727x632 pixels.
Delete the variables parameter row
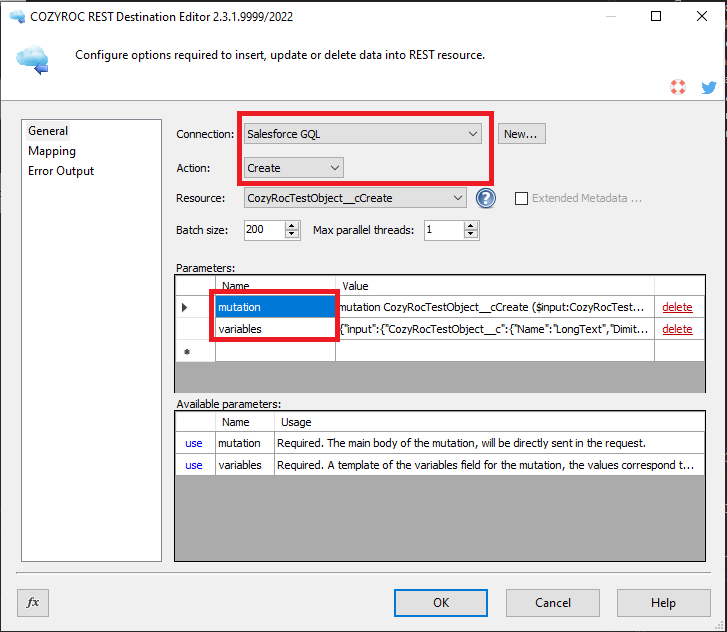point(677,329)
